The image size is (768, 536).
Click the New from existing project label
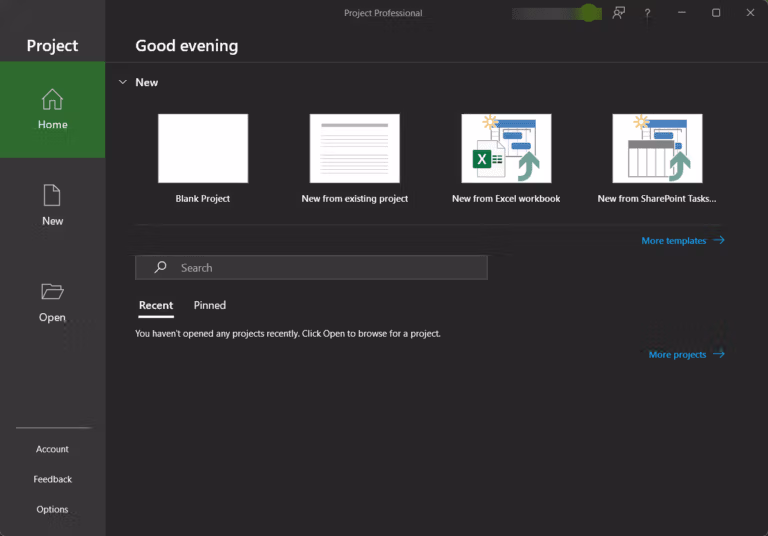click(355, 198)
